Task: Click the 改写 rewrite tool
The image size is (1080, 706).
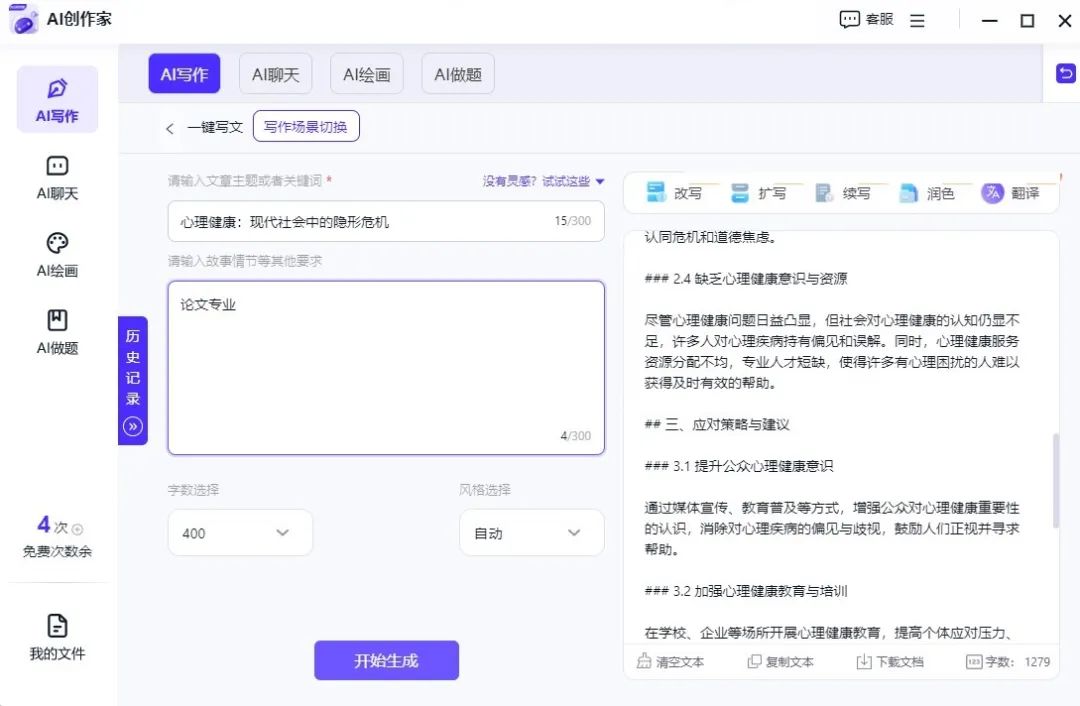Action: (x=675, y=193)
